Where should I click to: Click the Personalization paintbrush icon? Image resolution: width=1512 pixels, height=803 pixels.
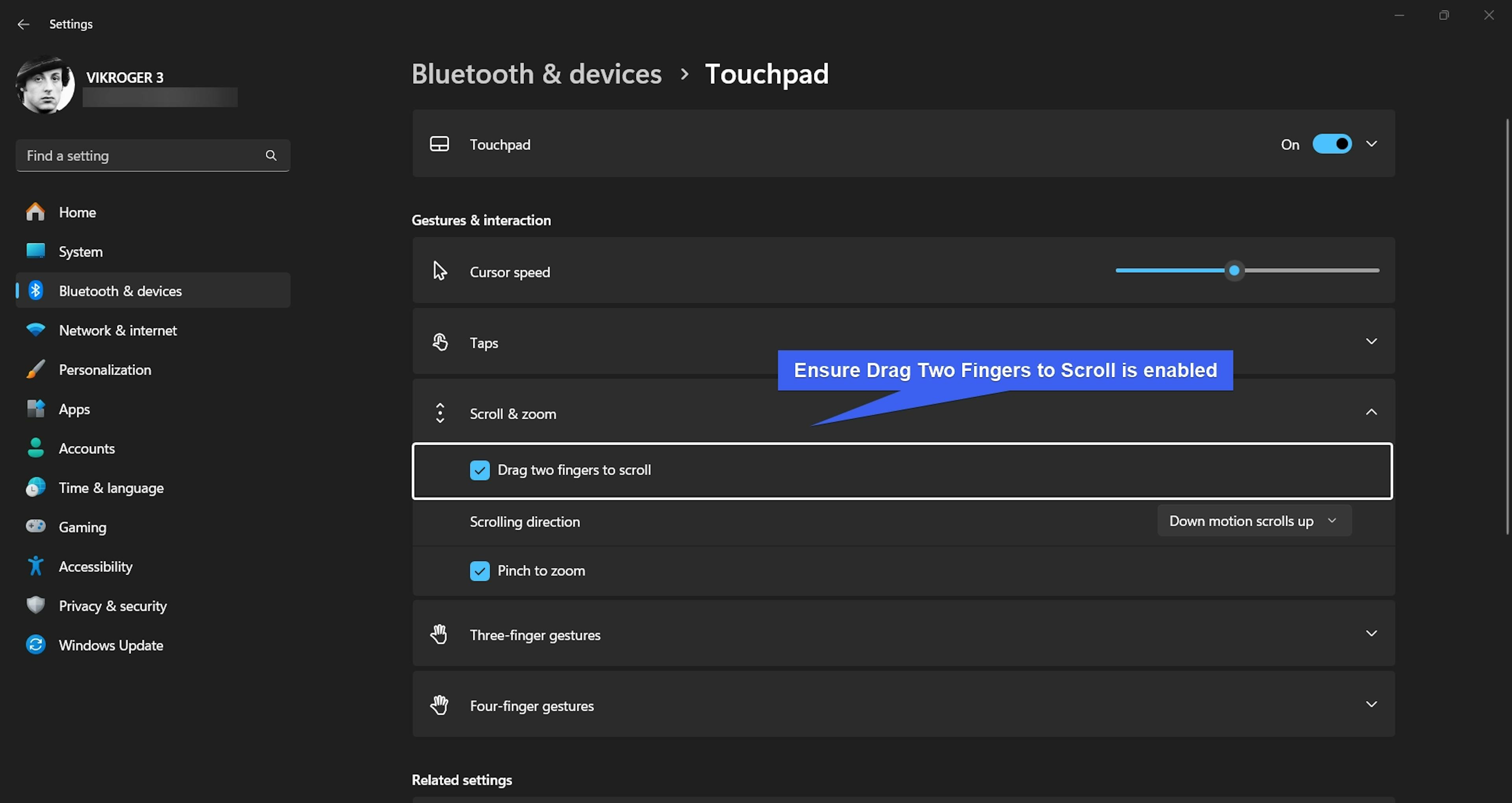(35, 369)
